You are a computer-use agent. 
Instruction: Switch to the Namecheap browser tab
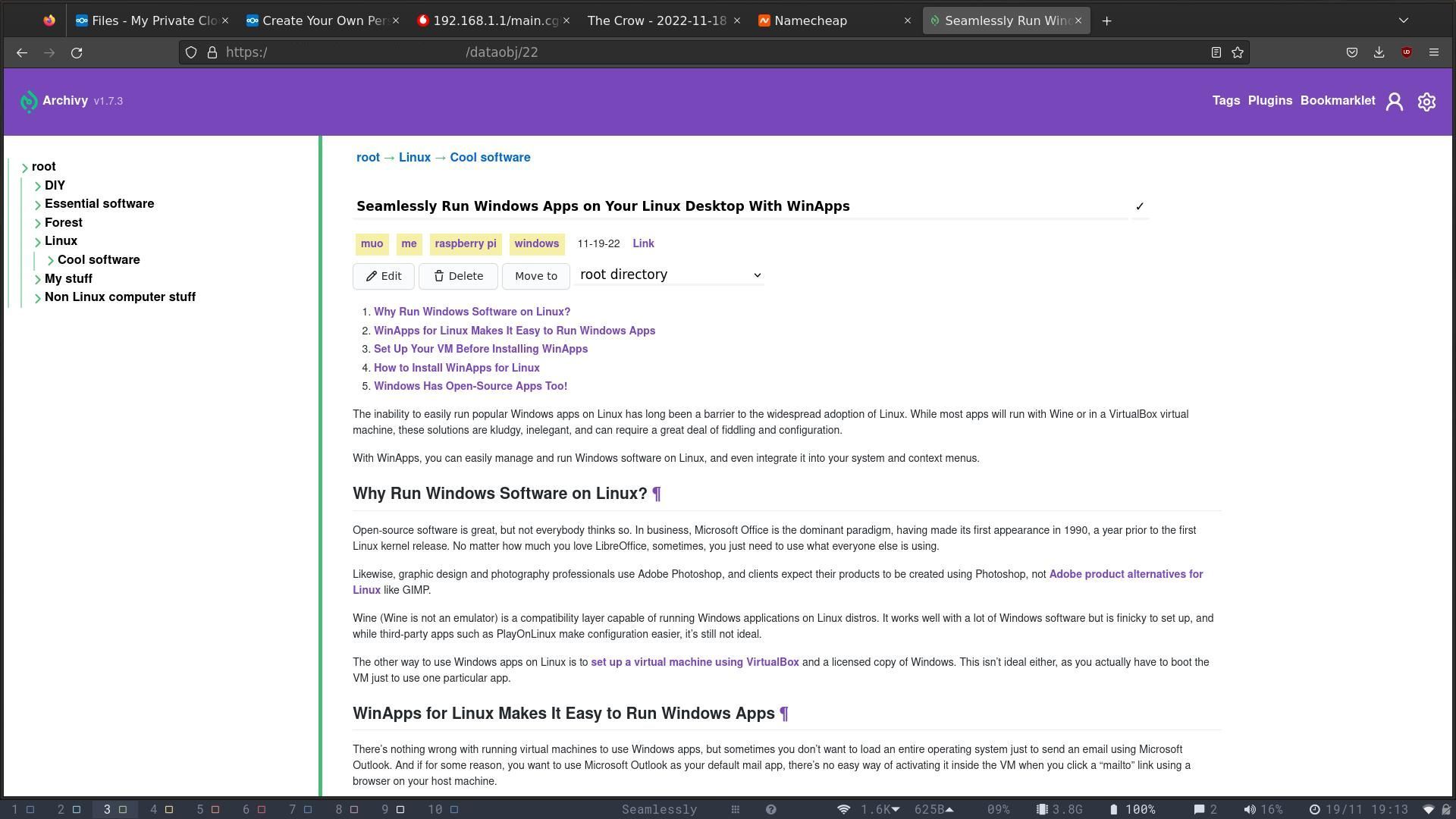tap(810, 20)
